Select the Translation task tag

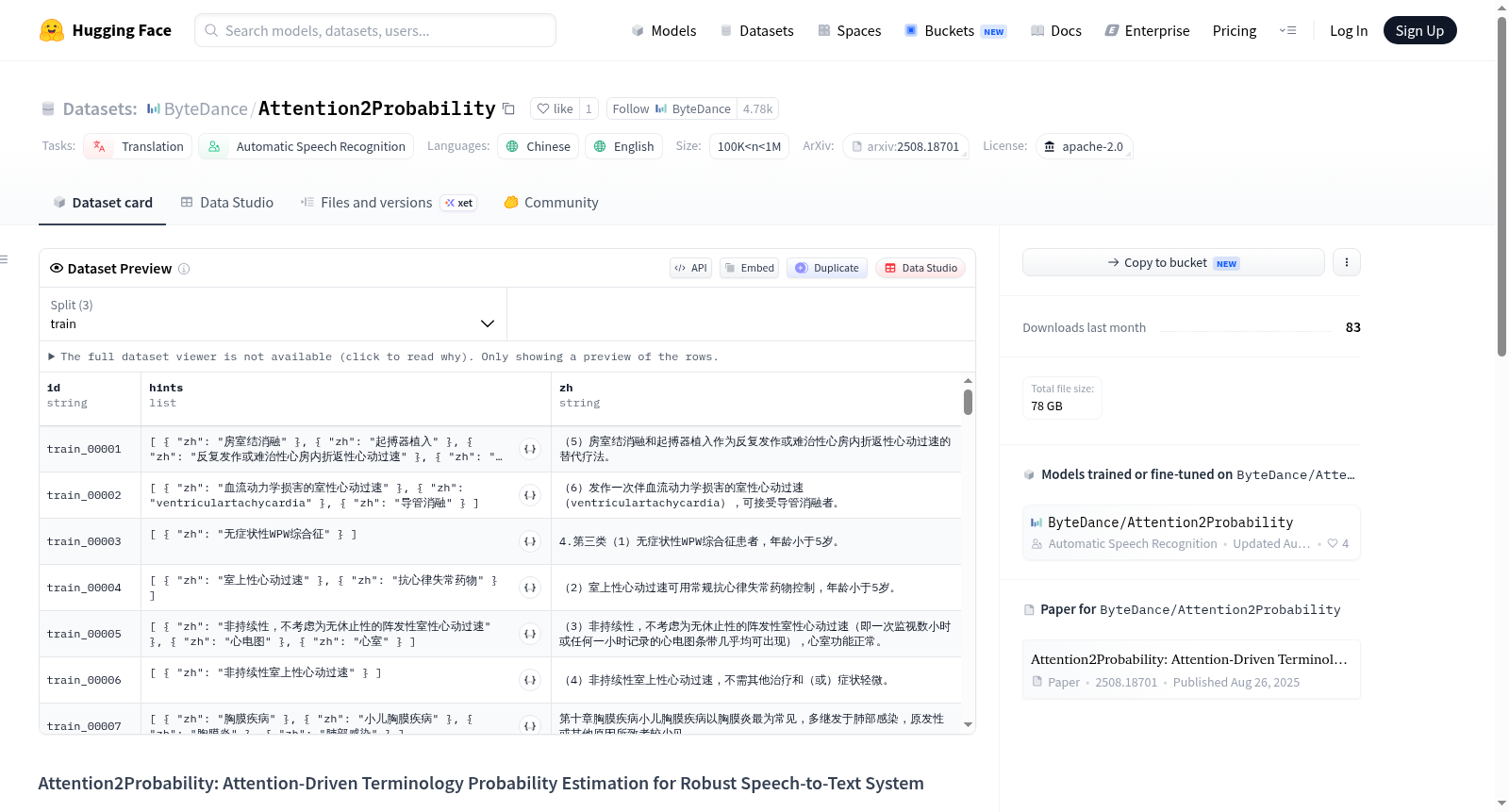tap(138, 146)
